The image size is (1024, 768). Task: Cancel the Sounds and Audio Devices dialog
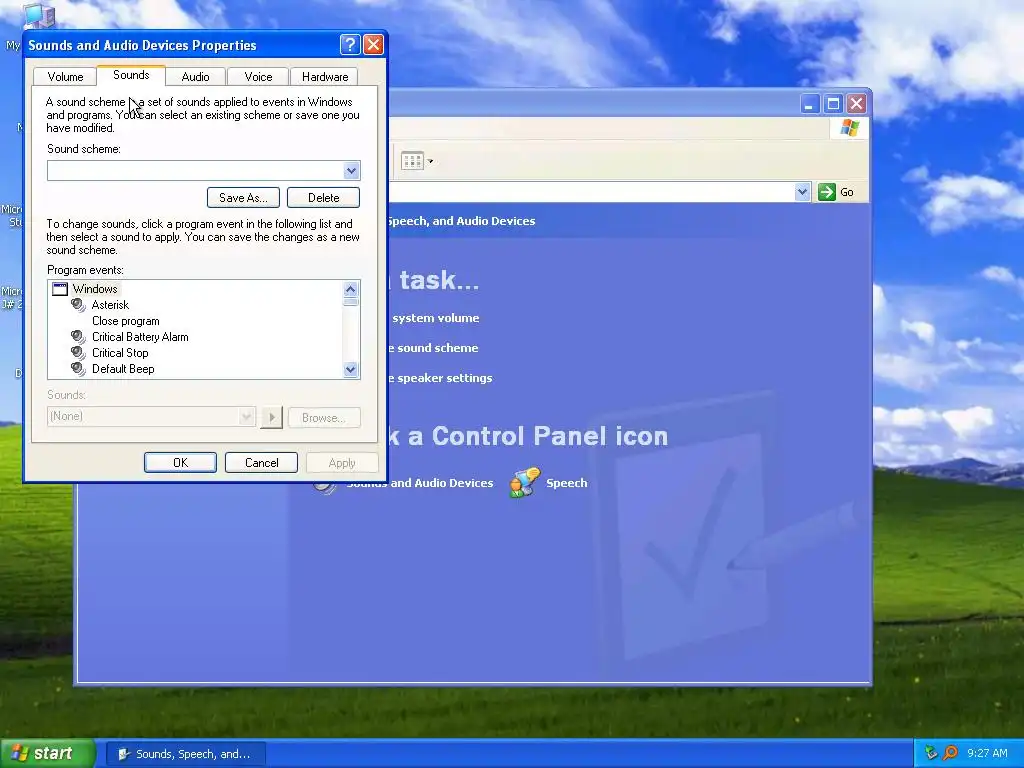261,462
